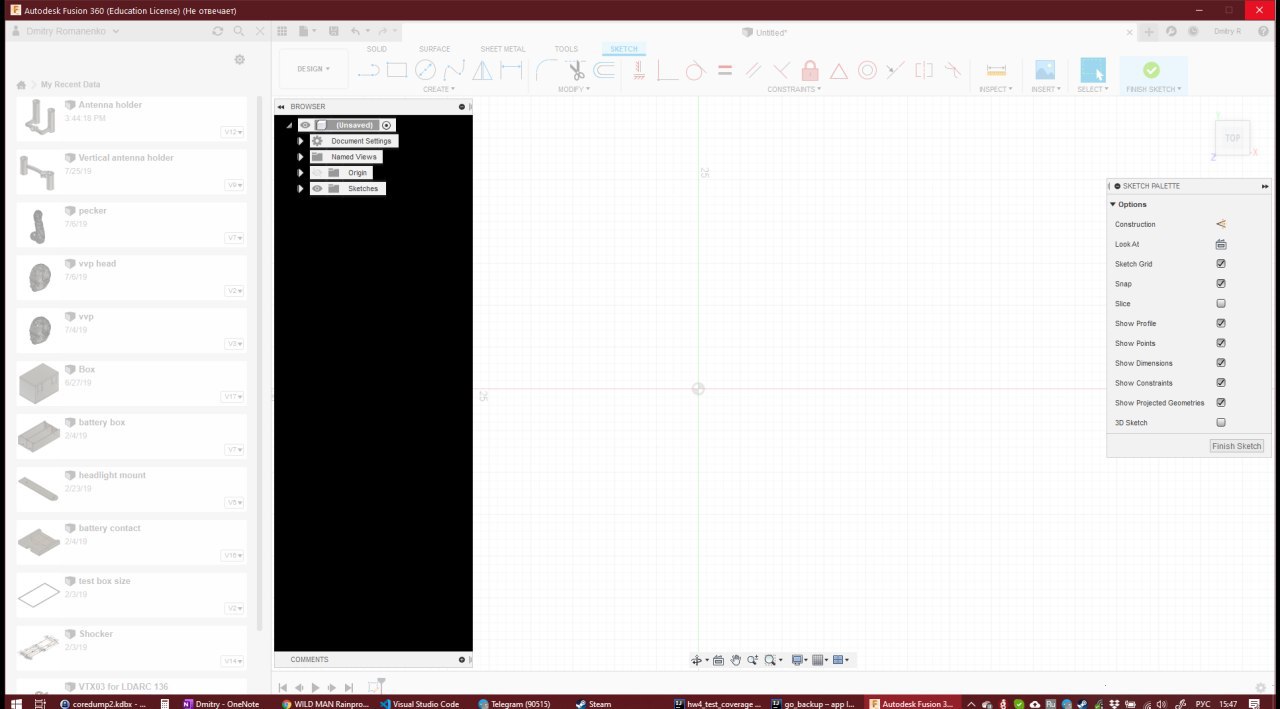Toggle the Show Profile checkbox
Screen dimensions: 1280x709
(x=1221, y=323)
